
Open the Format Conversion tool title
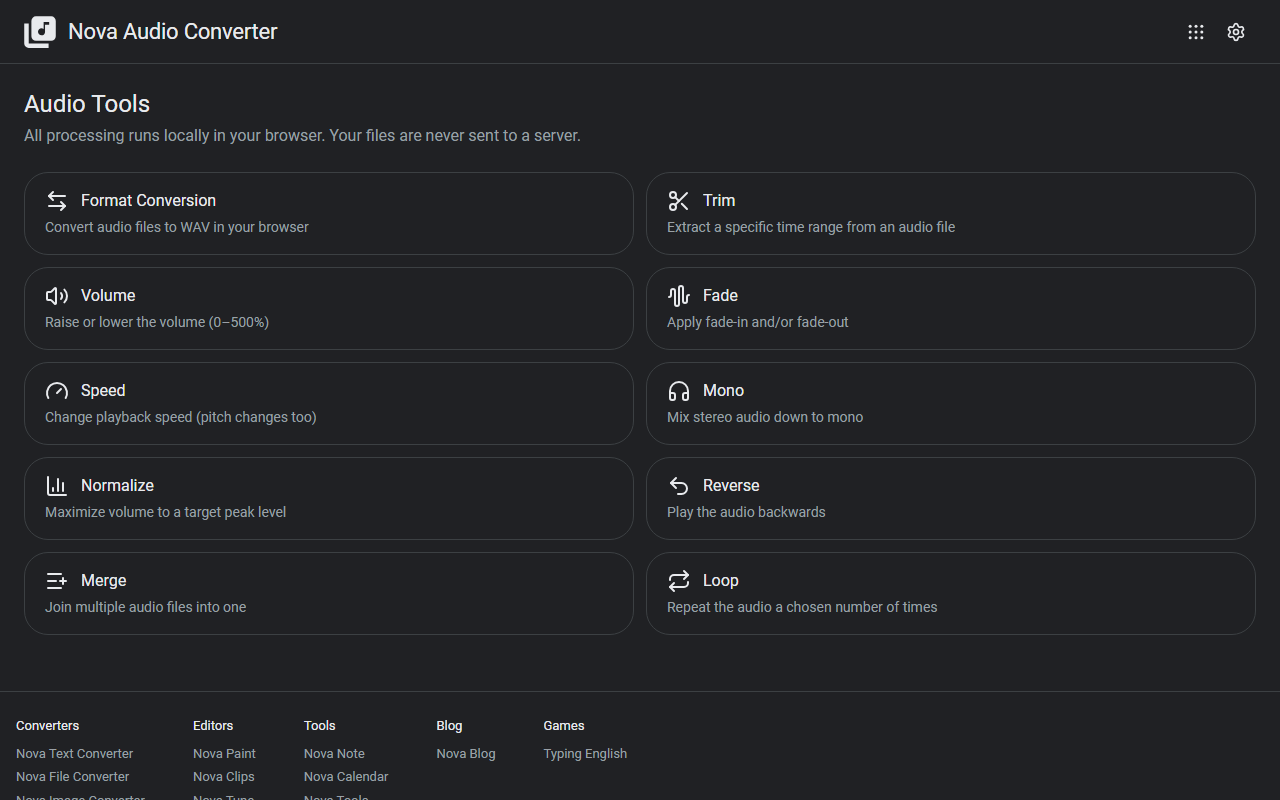(x=148, y=201)
